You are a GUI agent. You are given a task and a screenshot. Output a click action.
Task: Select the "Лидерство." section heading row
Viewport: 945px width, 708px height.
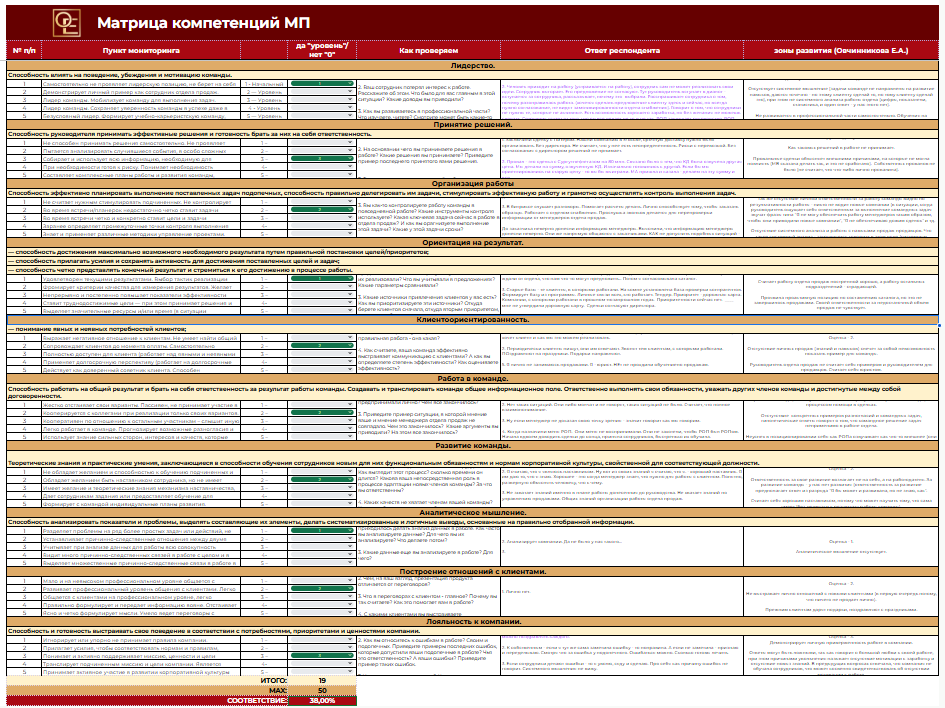472,65
